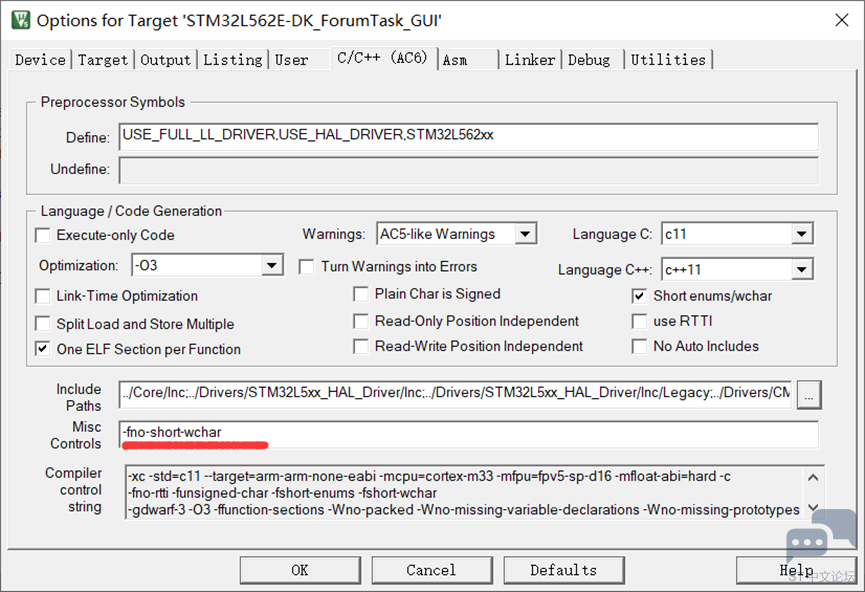Close the Options for Target dialog
Screen dimensions: 865x592
tap(842, 20)
